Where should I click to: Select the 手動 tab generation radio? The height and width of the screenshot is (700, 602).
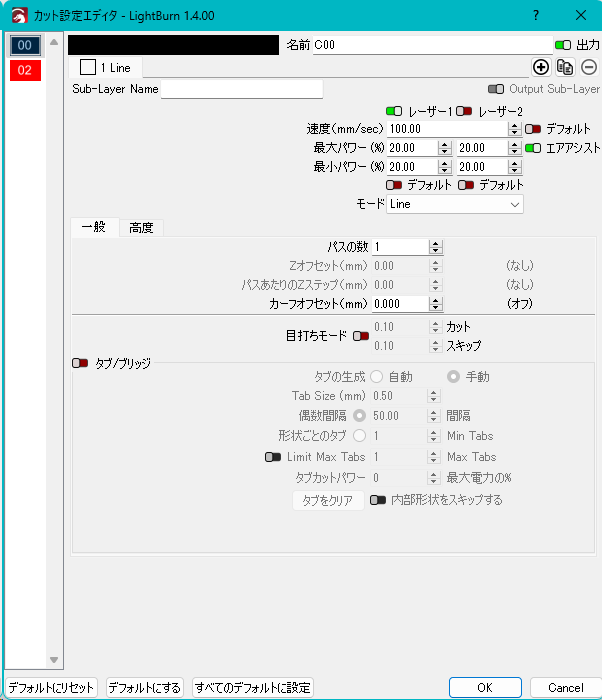tap(453, 377)
